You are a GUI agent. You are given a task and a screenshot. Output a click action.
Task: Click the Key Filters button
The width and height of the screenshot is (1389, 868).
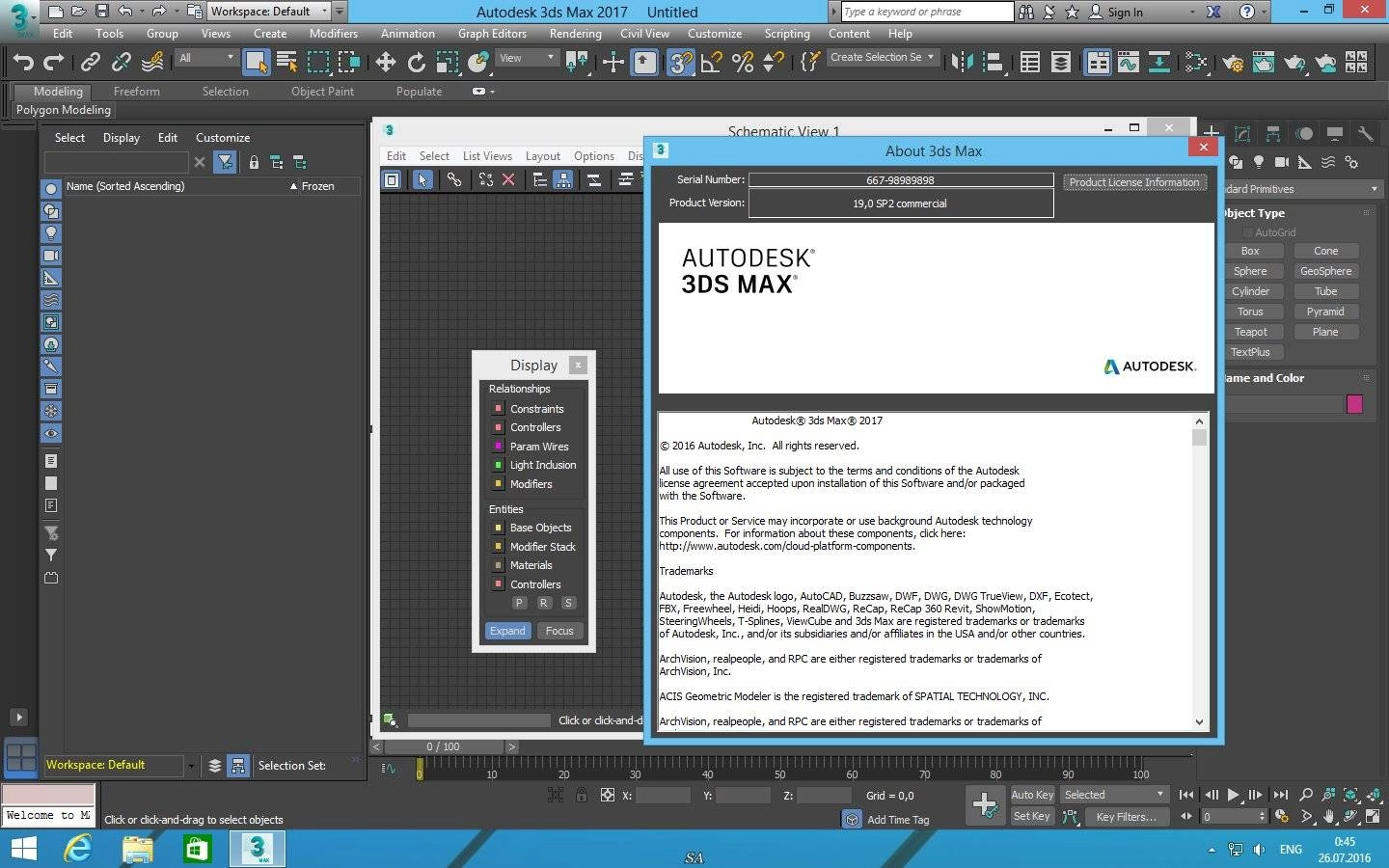point(1126,817)
